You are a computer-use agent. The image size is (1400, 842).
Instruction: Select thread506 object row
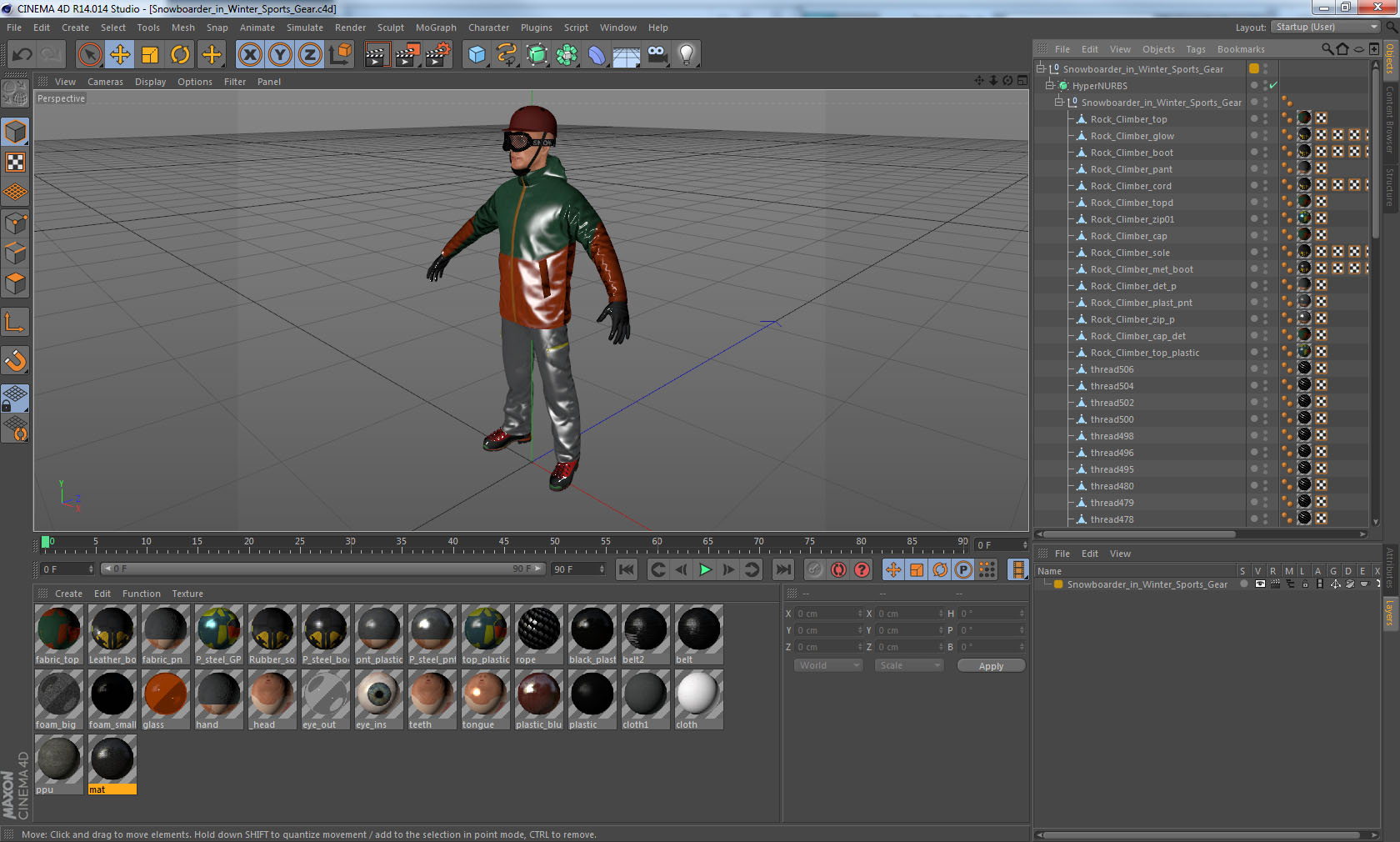(x=1112, y=369)
